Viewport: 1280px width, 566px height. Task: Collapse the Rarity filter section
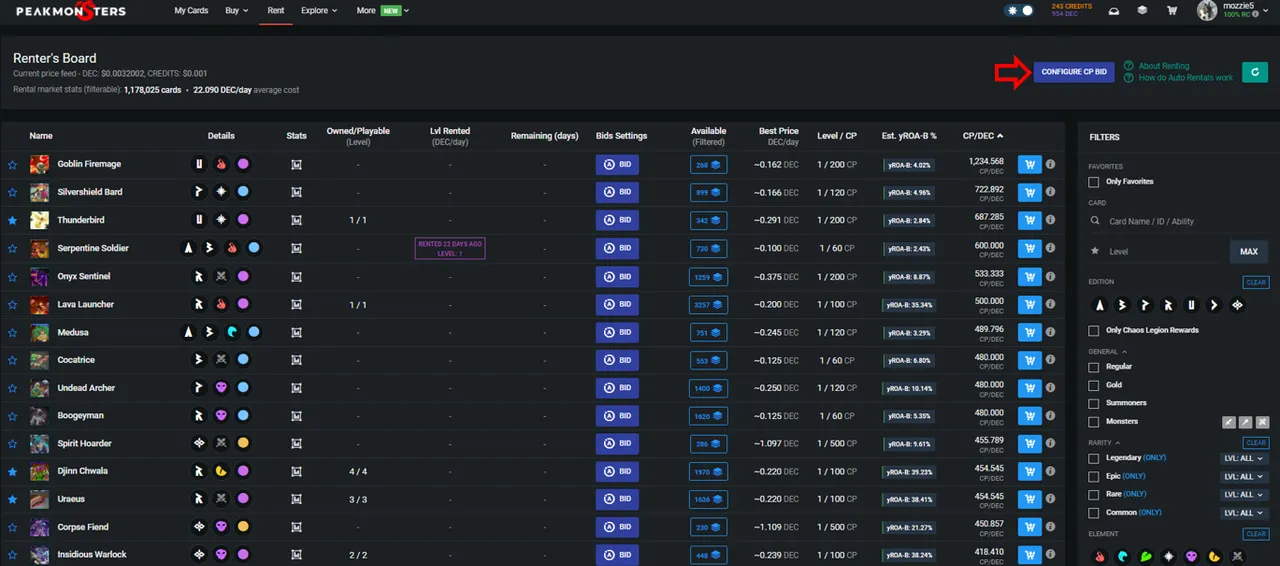(1103, 442)
